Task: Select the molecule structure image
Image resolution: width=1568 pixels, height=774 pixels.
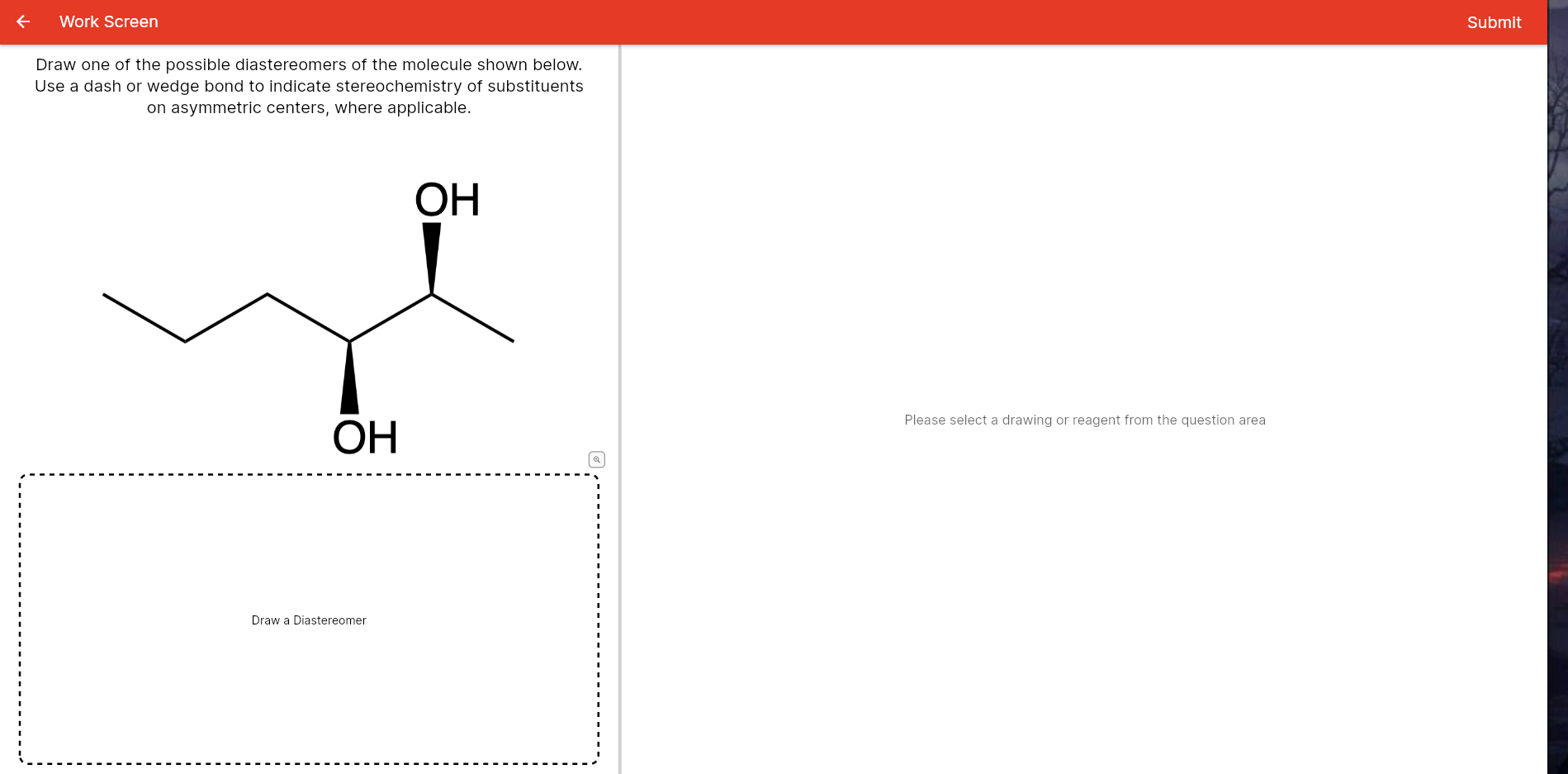Action: [x=310, y=314]
